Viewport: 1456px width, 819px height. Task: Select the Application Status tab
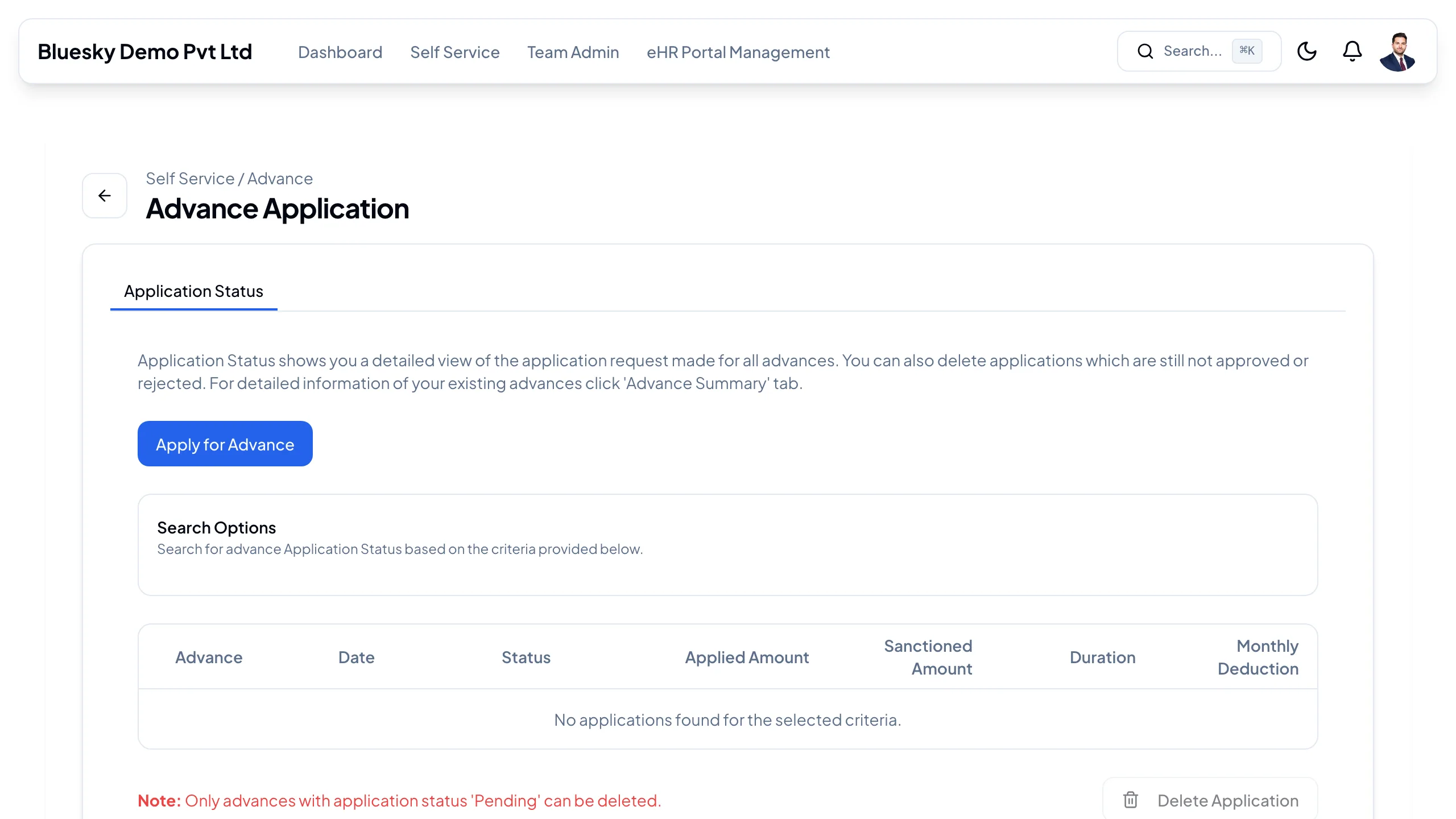click(x=194, y=291)
